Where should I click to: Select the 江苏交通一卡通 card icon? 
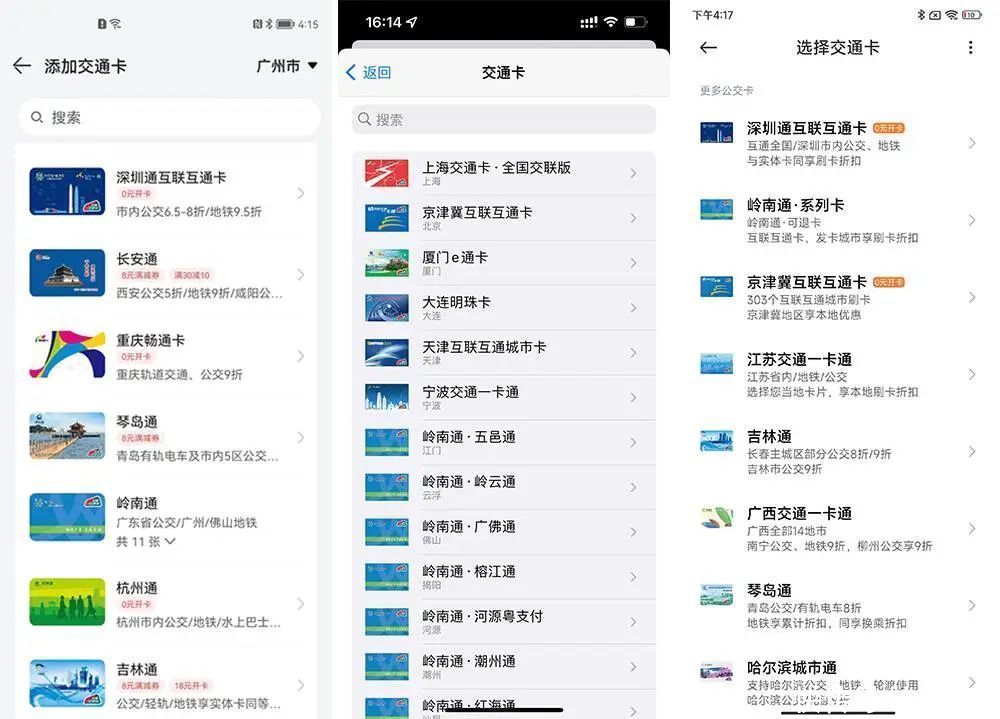click(716, 364)
